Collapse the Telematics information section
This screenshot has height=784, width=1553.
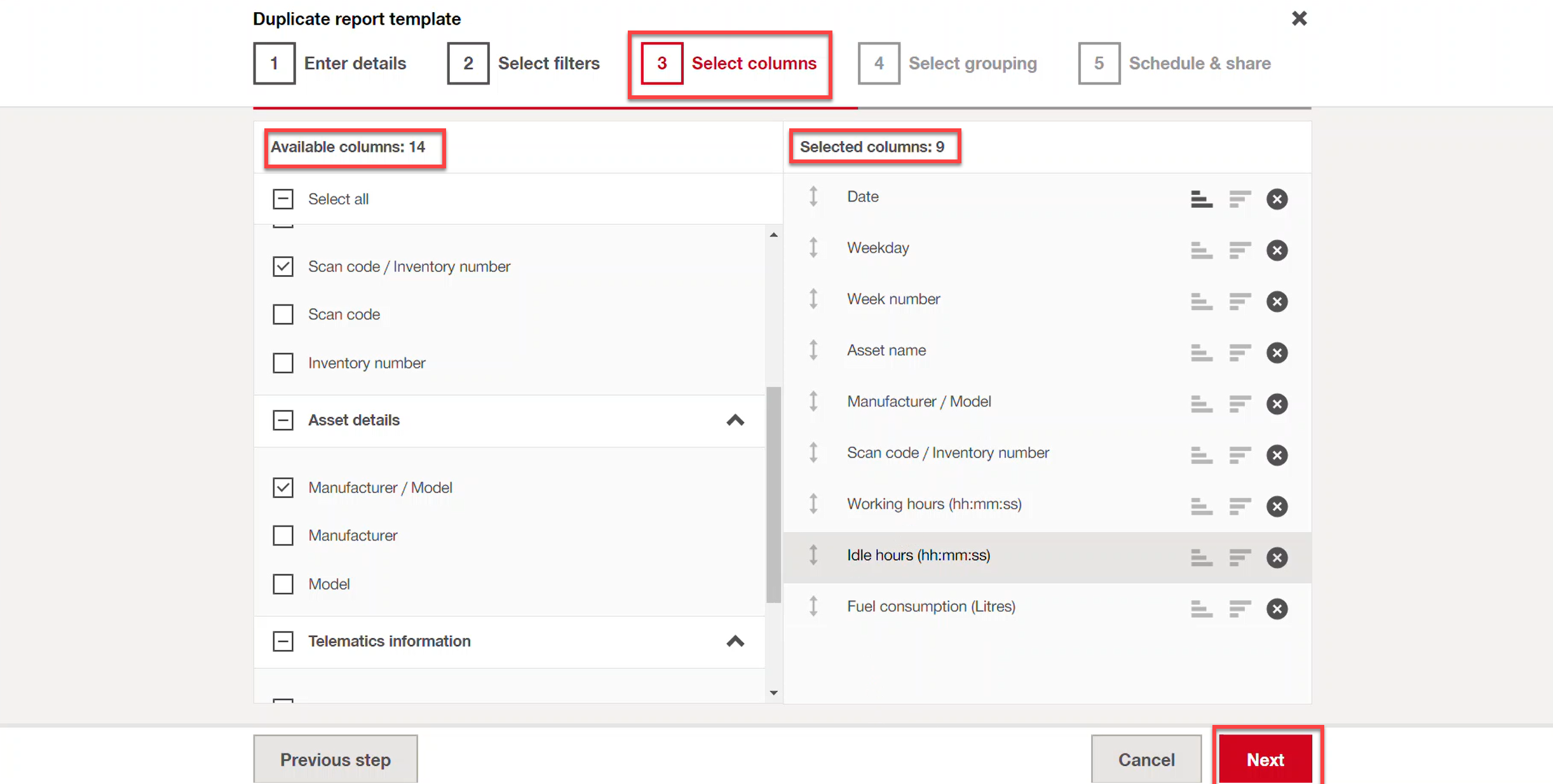click(735, 641)
